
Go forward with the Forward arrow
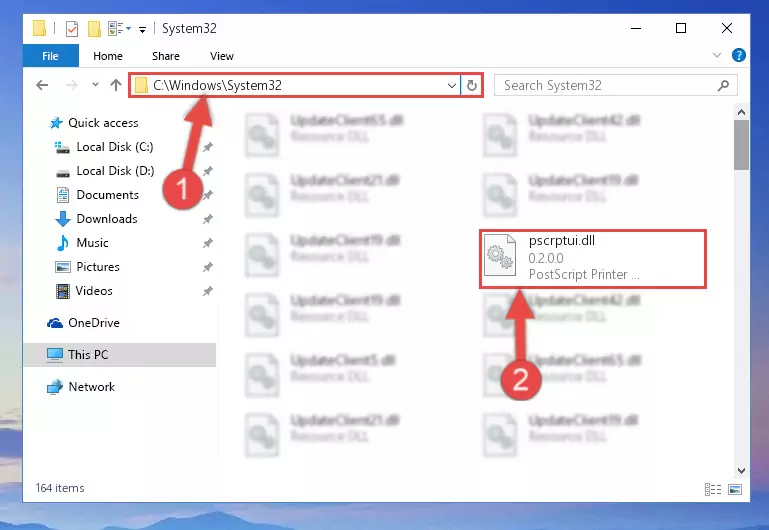[72, 85]
